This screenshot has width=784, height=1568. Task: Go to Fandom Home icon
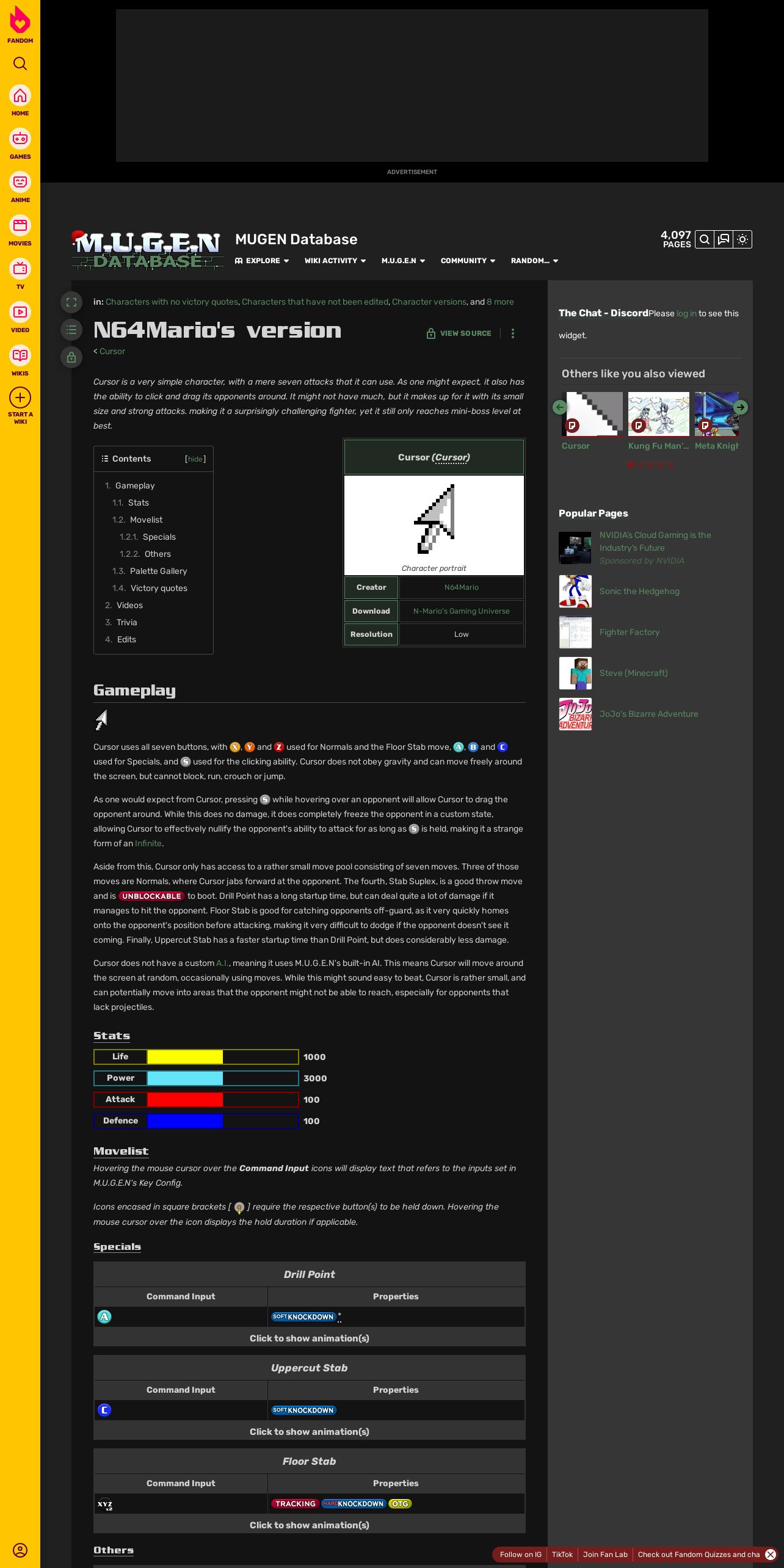coord(20,96)
